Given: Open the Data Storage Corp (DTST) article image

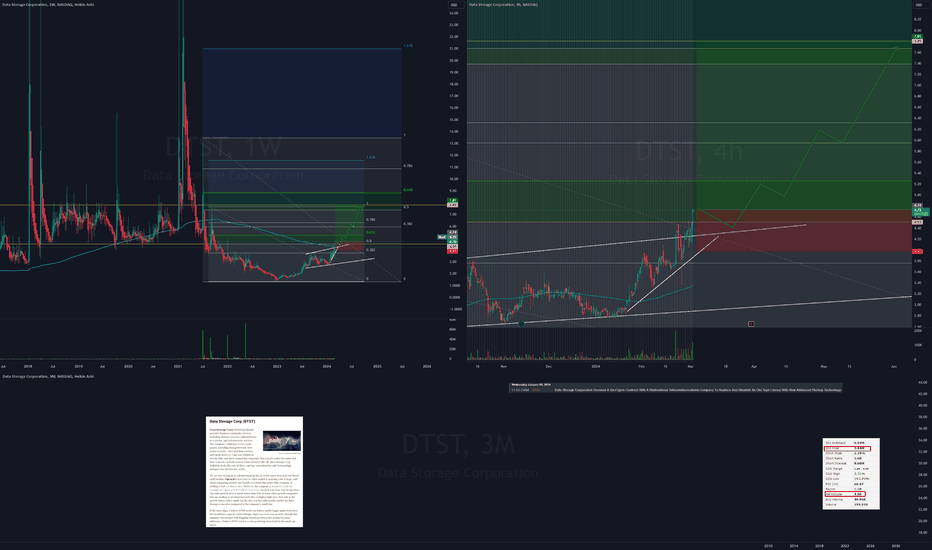Looking at the screenshot, I should (x=254, y=472).
